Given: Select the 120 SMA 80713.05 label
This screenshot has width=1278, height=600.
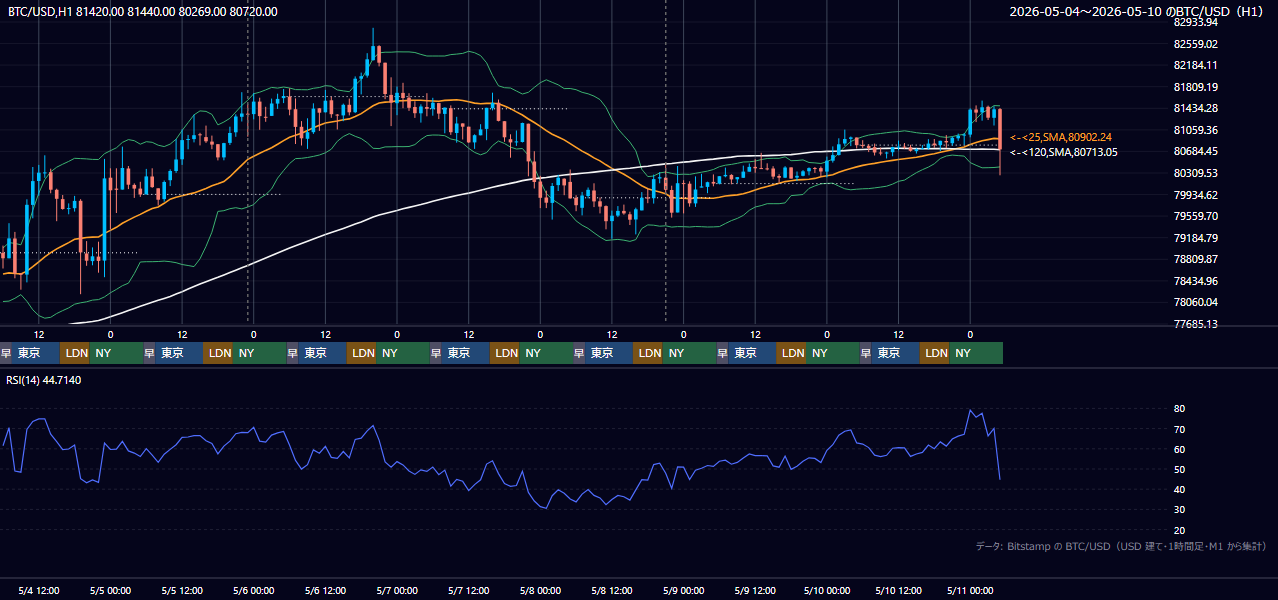Looking at the screenshot, I should coord(1064,152).
